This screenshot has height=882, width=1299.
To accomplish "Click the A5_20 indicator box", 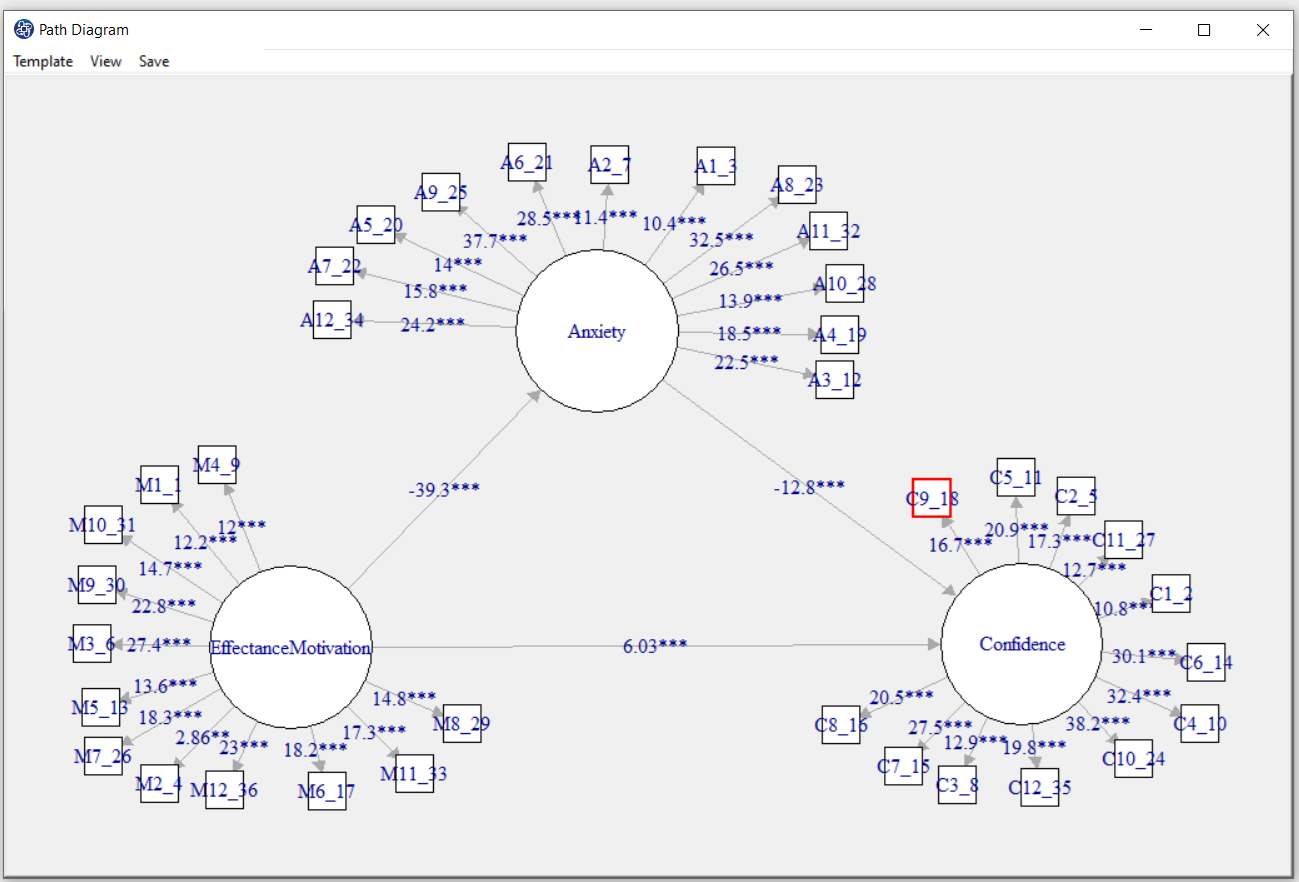I will coord(376,225).
